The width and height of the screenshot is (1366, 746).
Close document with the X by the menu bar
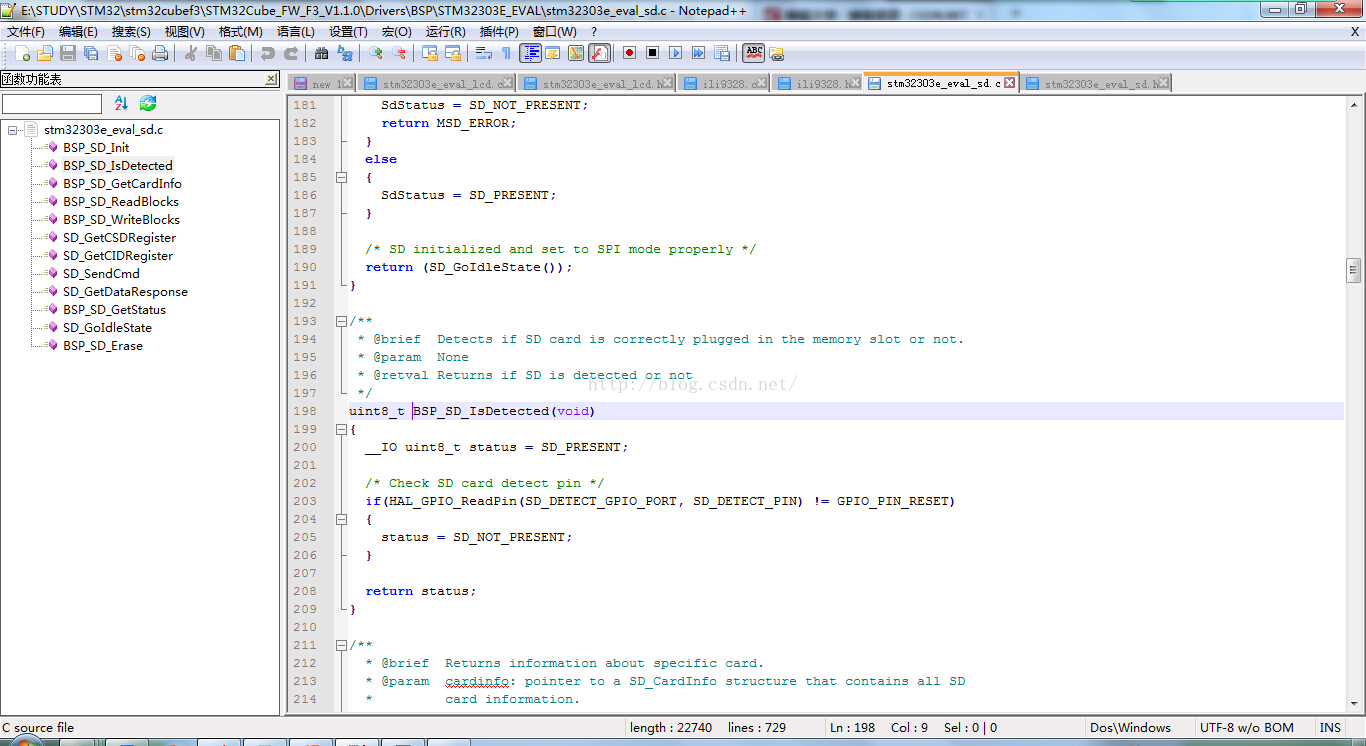tap(1354, 32)
